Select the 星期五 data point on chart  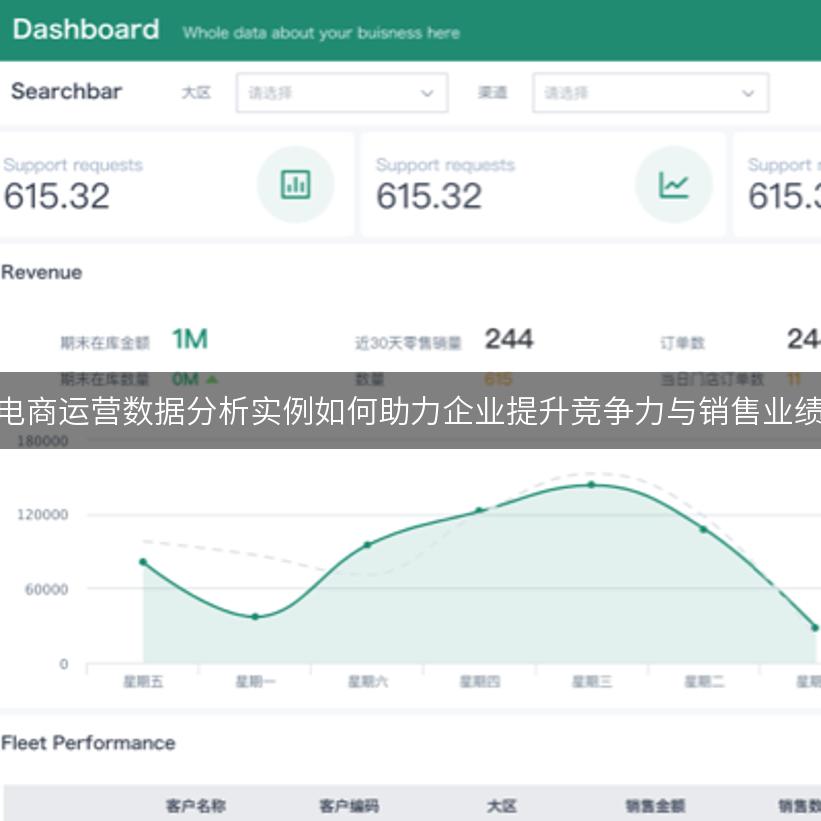[x=143, y=562]
